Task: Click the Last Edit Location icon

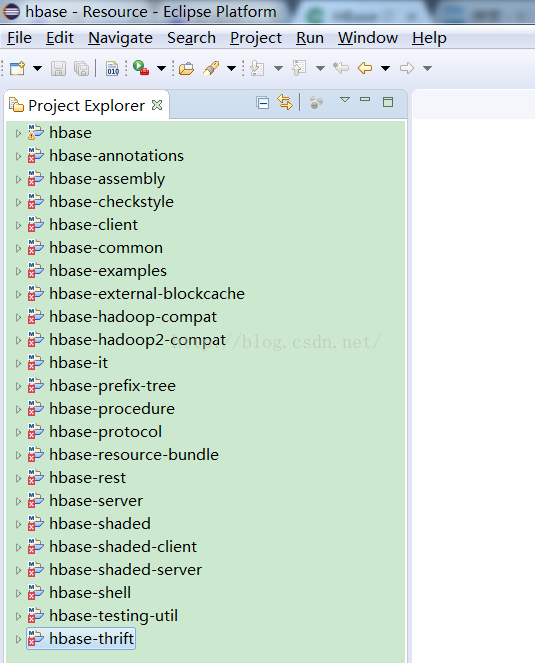Action: coord(341,68)
